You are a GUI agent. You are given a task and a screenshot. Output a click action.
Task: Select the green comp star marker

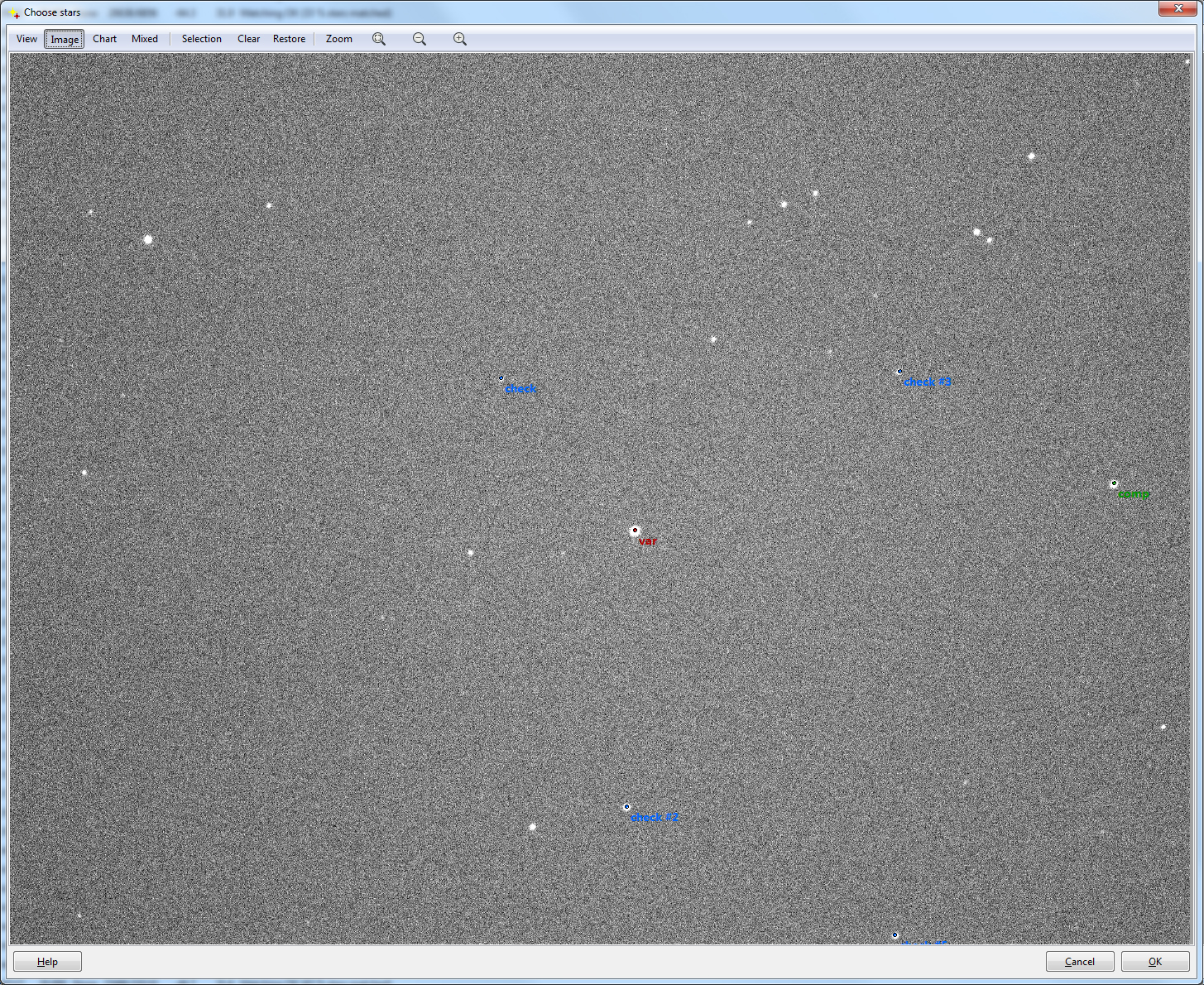[x=1114, y=484]
